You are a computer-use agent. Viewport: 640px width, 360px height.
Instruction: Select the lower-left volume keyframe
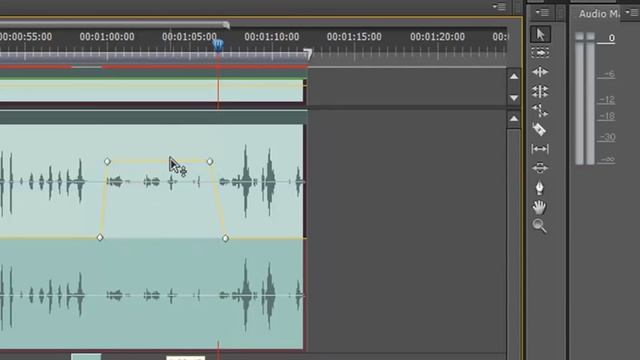100,238
